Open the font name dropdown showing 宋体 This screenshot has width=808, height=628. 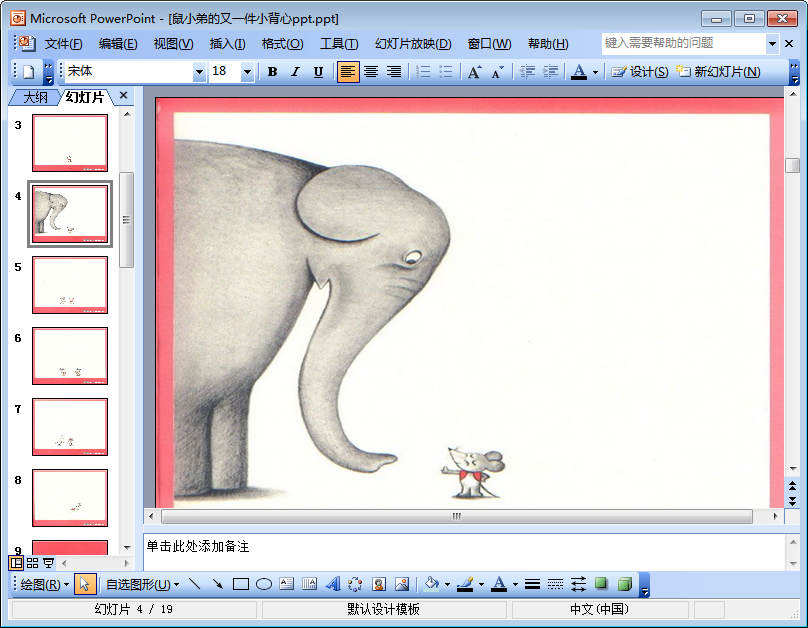point(199,72)
